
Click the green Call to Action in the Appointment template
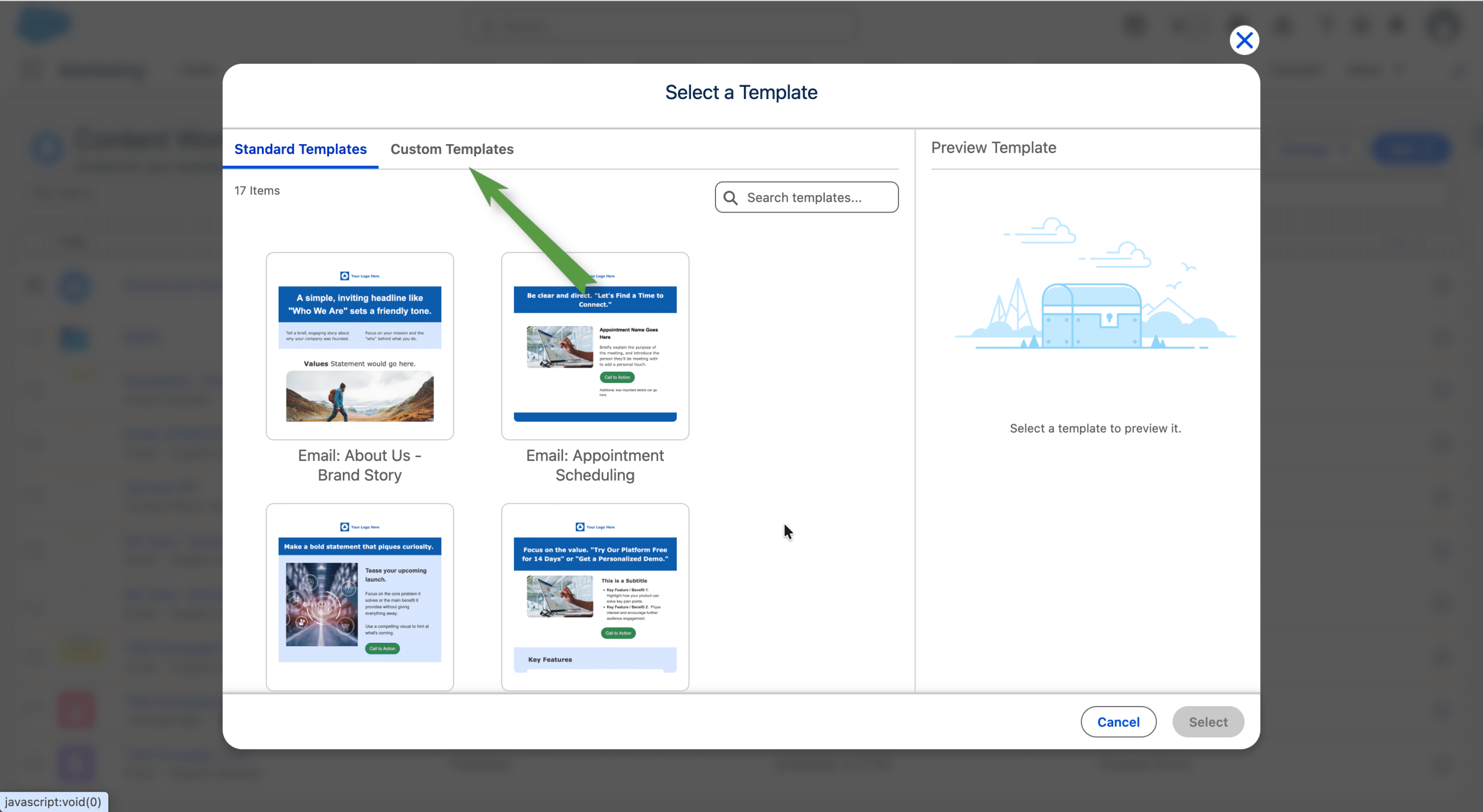click(x=617, y=378)
